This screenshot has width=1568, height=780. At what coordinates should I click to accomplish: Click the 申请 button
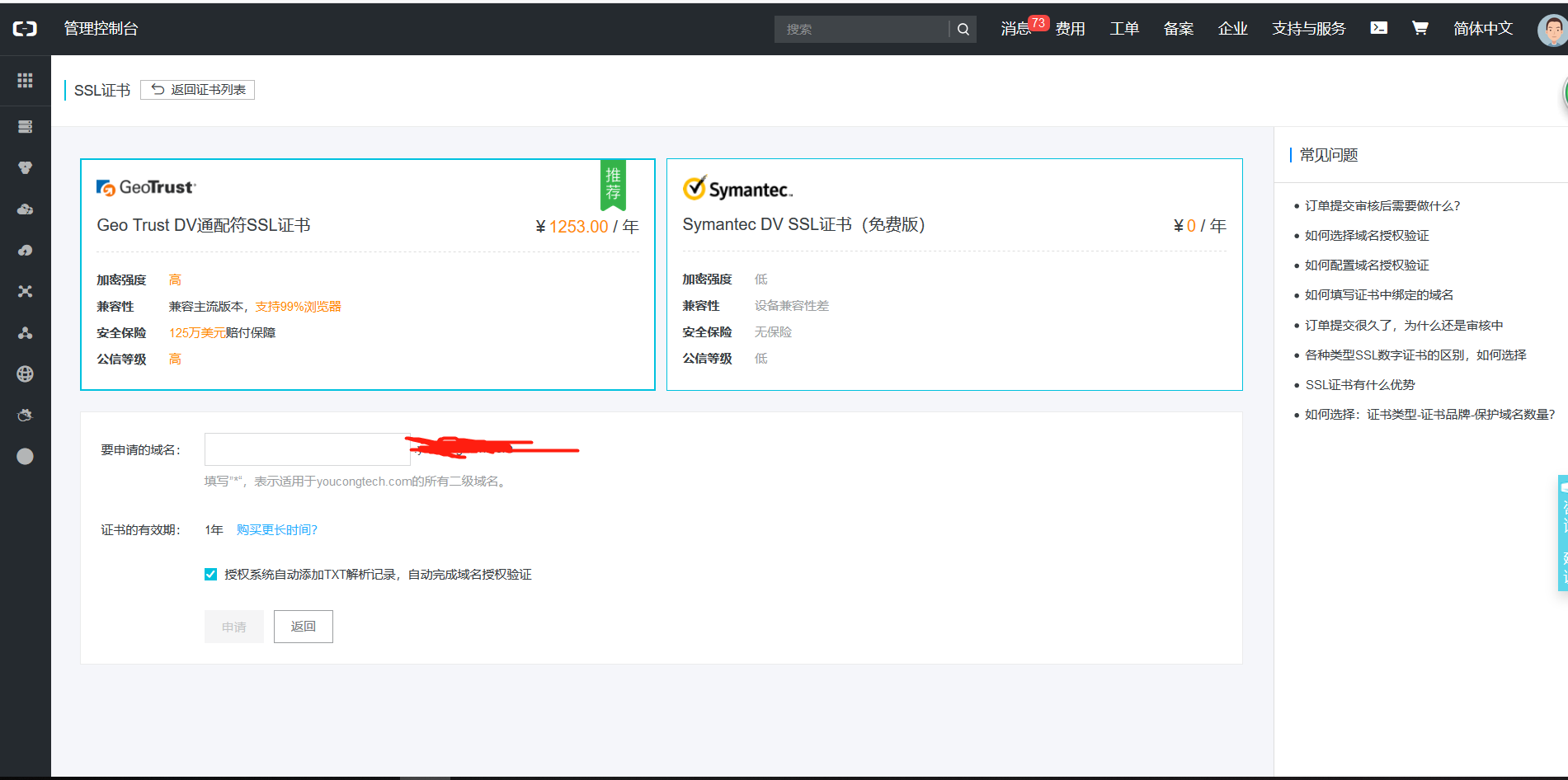click(x=234, y=627)
